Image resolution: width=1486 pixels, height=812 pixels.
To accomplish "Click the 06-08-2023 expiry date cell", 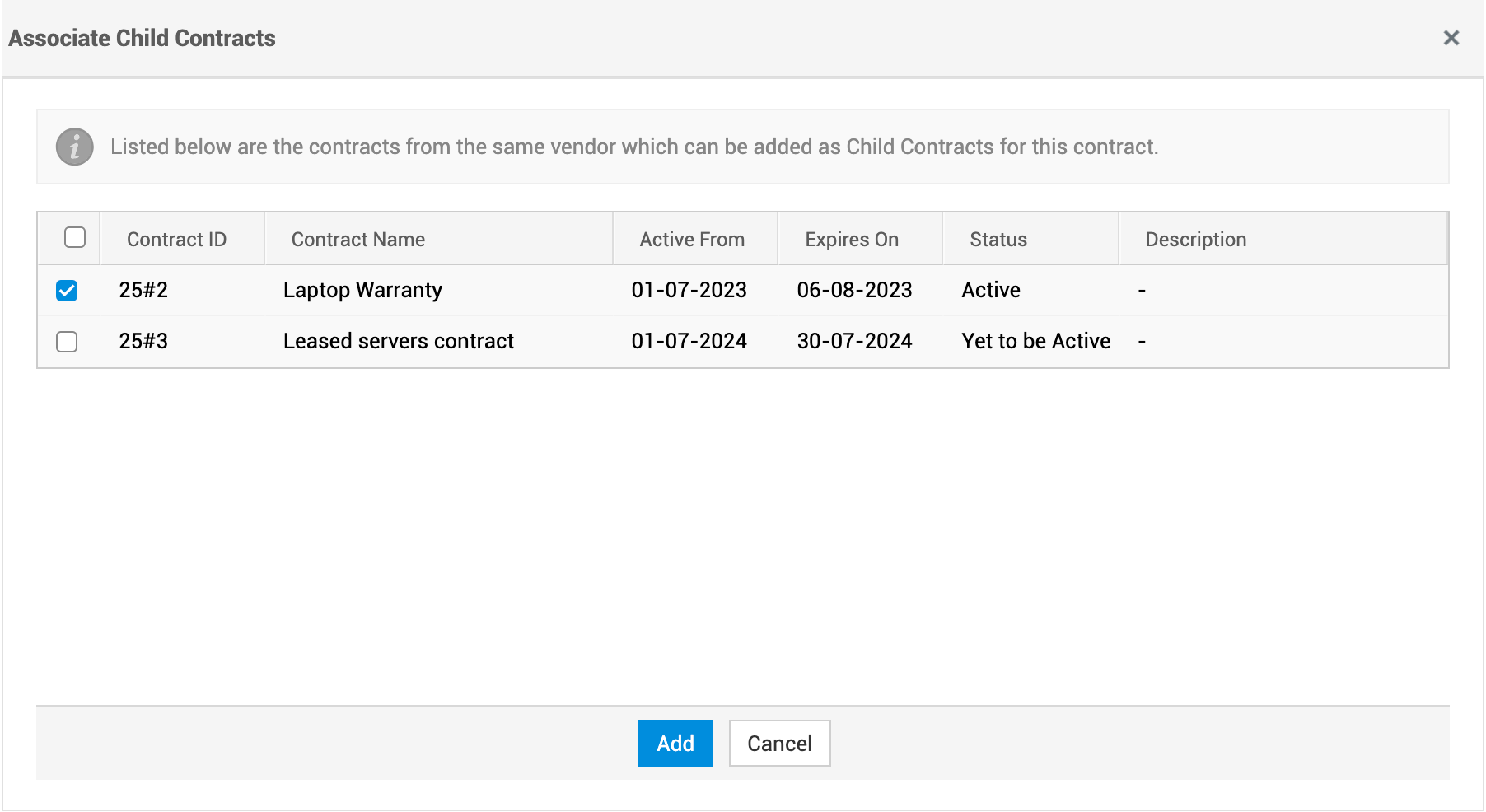I will 854,291.
